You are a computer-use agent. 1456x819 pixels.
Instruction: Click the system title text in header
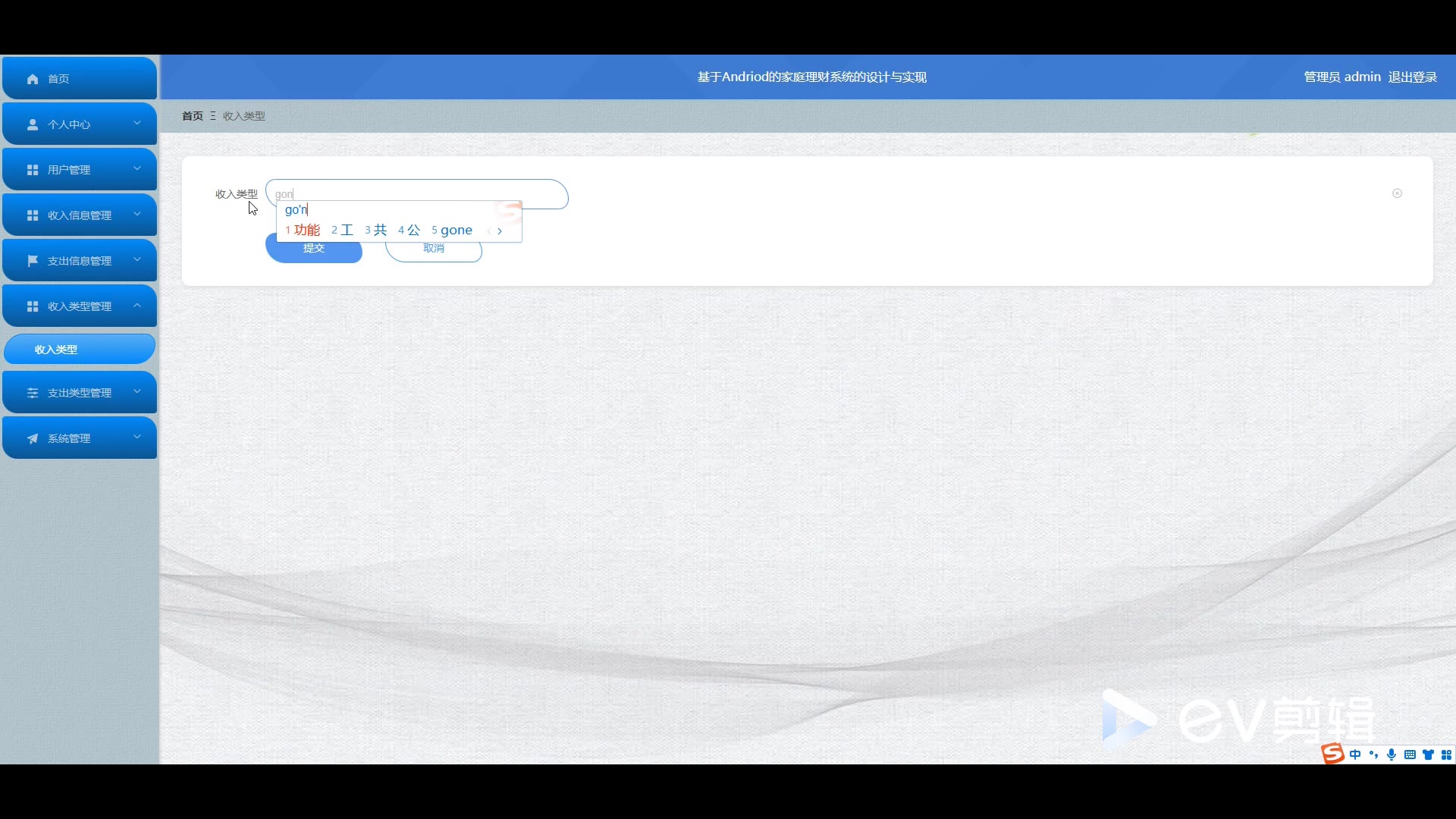pos(812,77)
